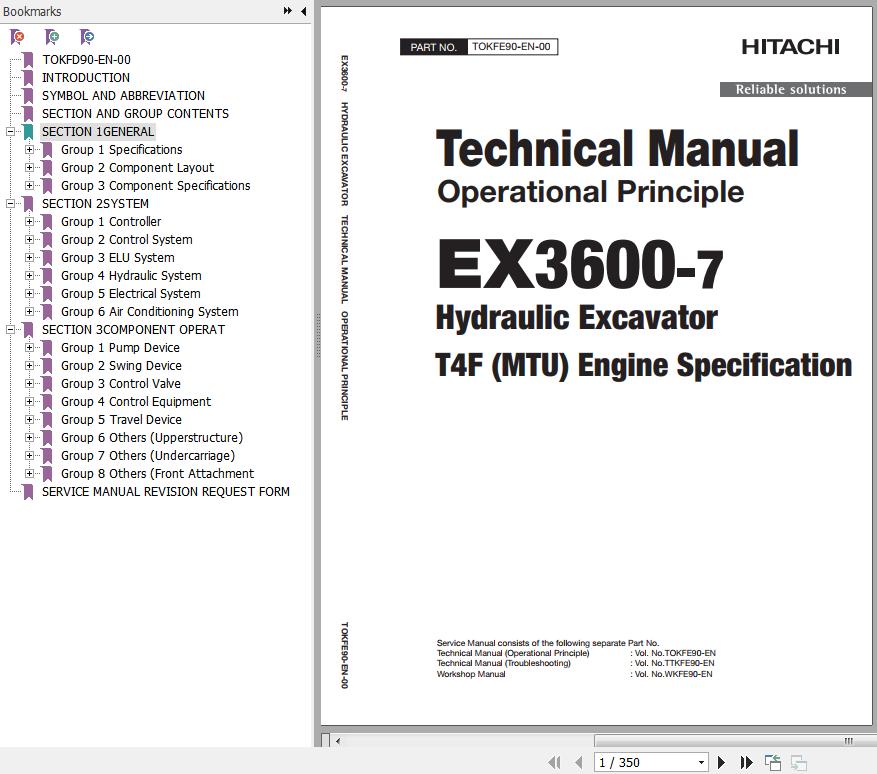Open Group 6 Others (Upperstructure) bookmark
The width and height of the screenshot is (877, 774).
[x=152, y=438]
